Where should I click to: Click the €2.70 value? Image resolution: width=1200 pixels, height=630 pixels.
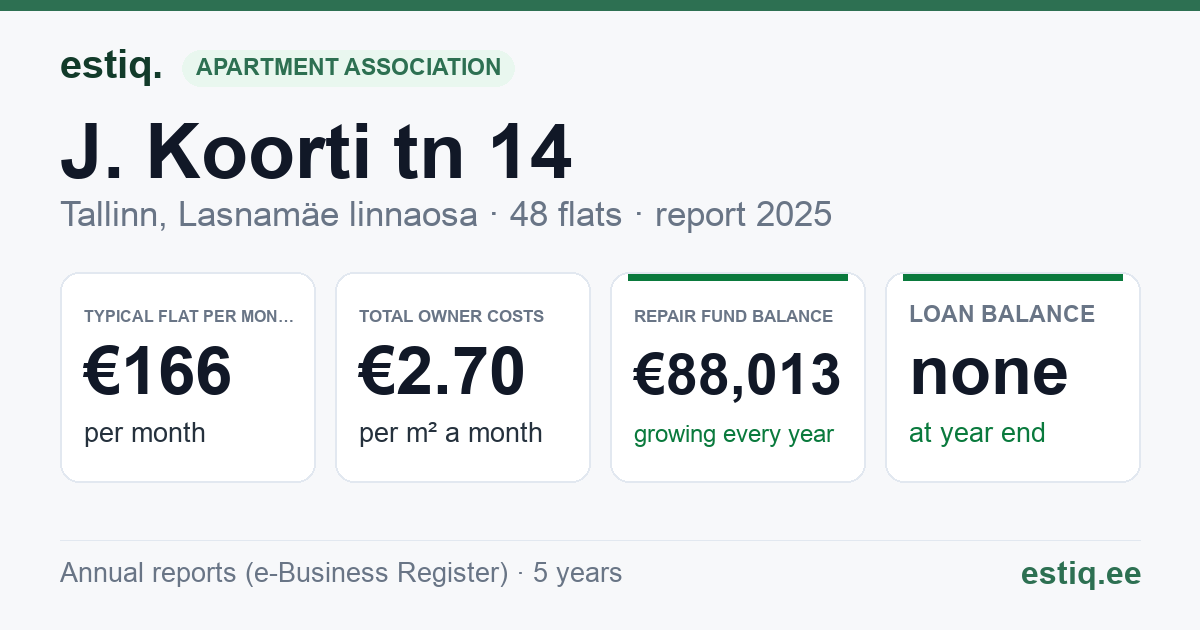click(x=442, y=371)
